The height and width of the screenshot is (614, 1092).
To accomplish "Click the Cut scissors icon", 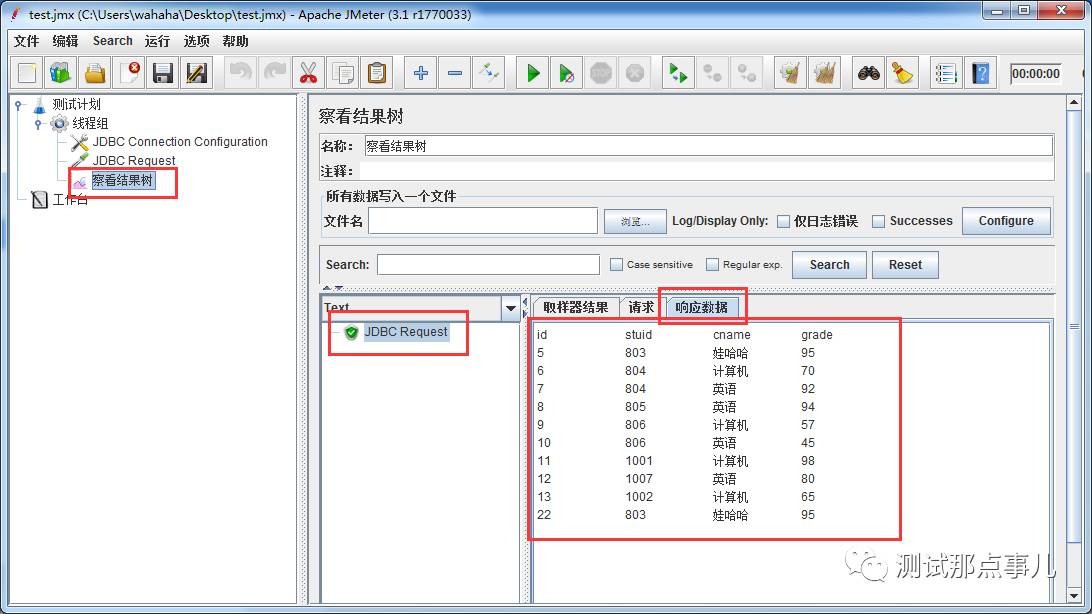I will click(x=308, y=73).
